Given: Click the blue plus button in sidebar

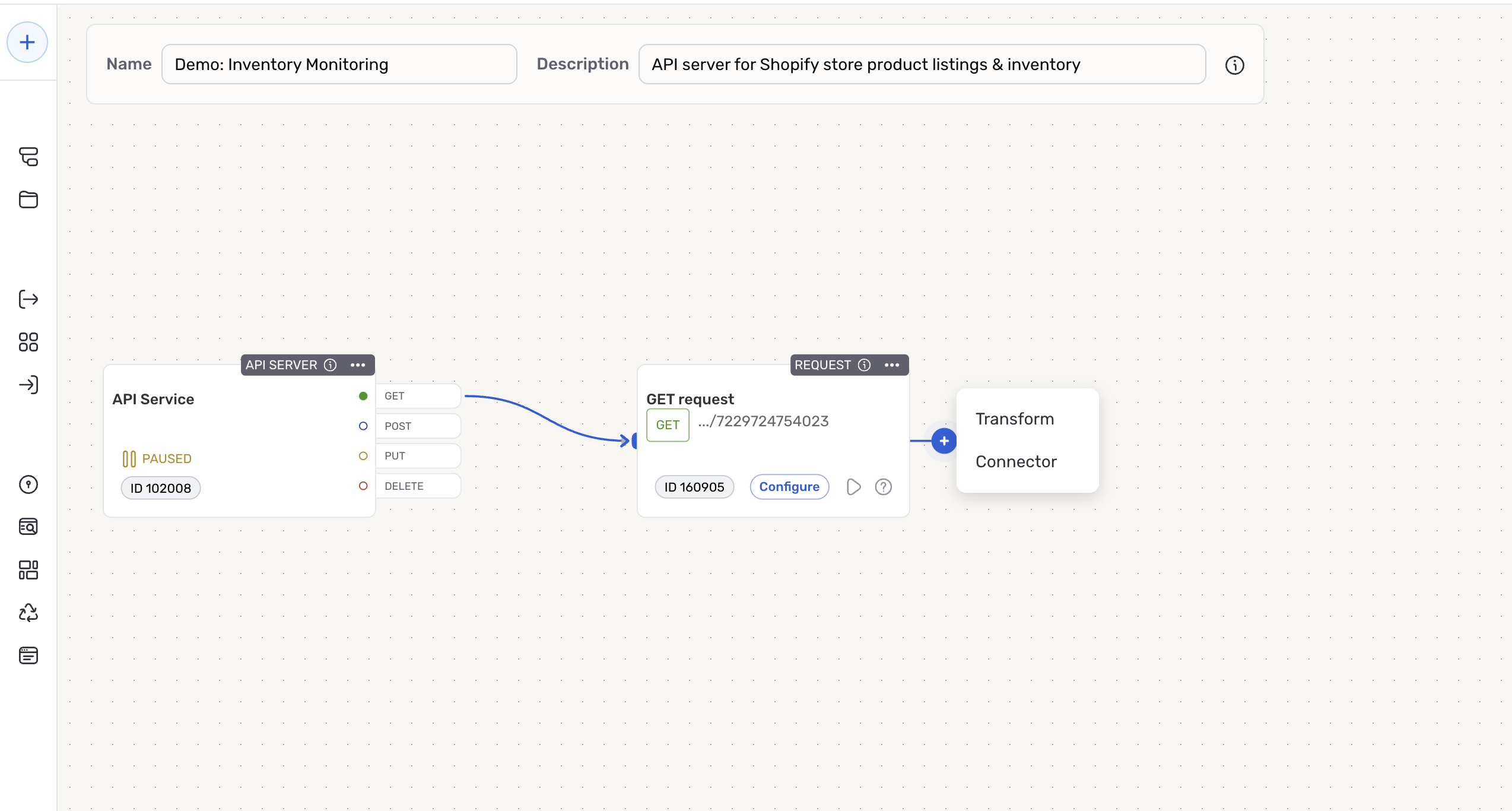Looking at the screenshot, I should (x=27, y=42).
